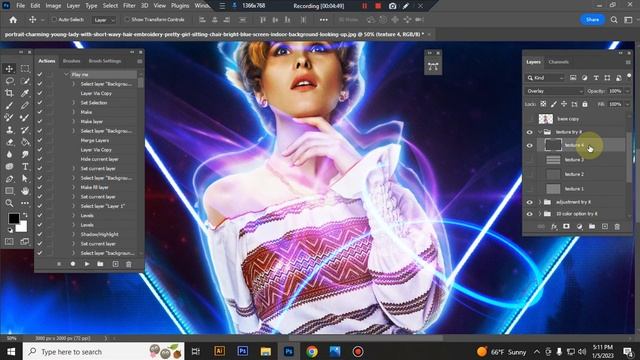This screenshot has height=360, width=640.
Task: Switch to the Brush Settings tab
Action: click(105, 61)
